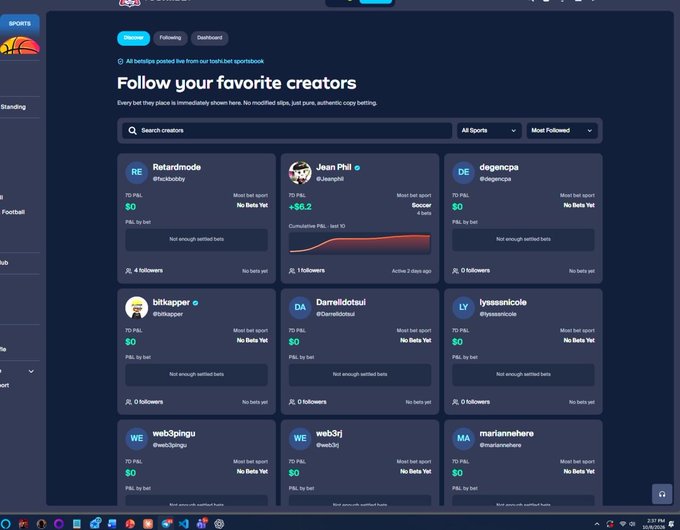680x530 pixels.
Task: Open Retardmode's creator profile name
Action: pos(177,167)
